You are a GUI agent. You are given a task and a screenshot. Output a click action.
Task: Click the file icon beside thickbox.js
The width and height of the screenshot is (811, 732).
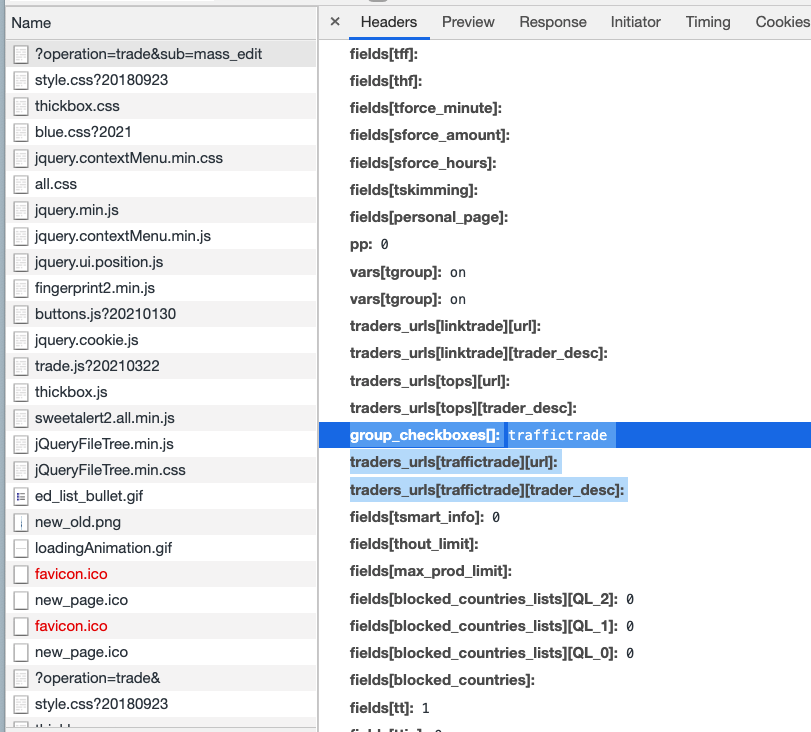(21, 392)
